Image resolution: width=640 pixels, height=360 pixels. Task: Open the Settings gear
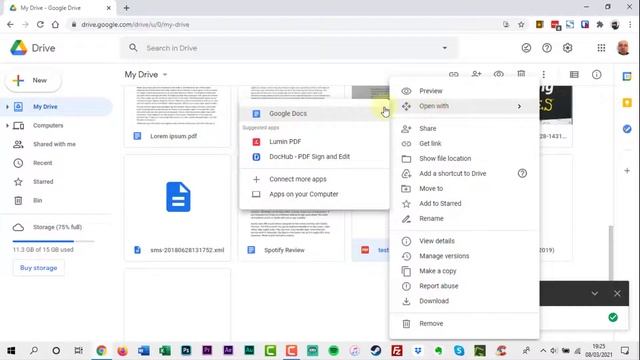point(567,48)
